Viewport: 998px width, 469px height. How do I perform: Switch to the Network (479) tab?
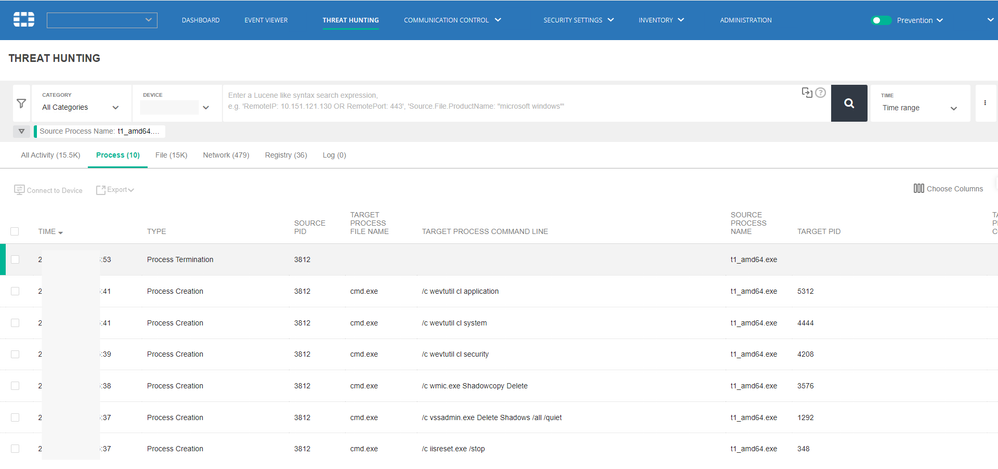225,155
